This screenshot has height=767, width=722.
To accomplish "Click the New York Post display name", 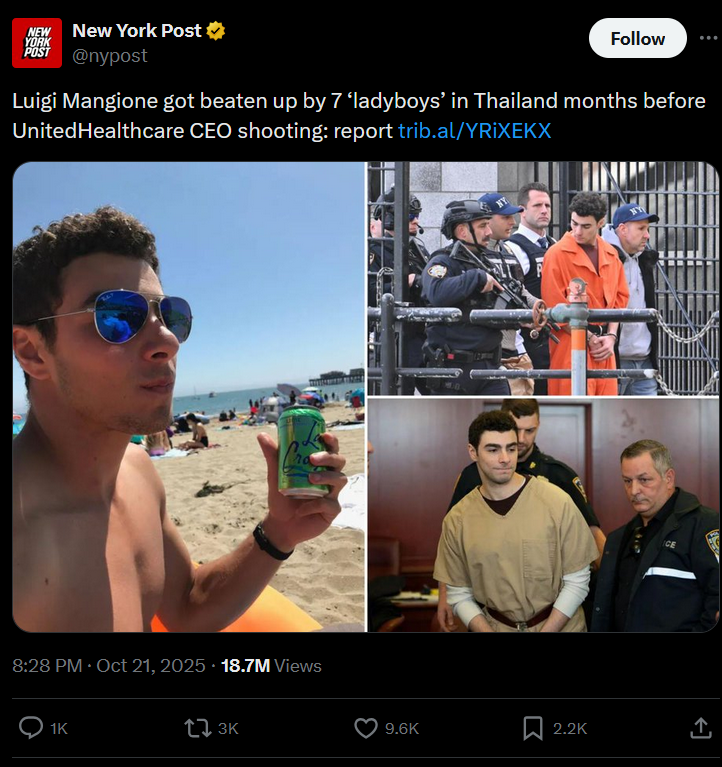I will coord(136,30).
